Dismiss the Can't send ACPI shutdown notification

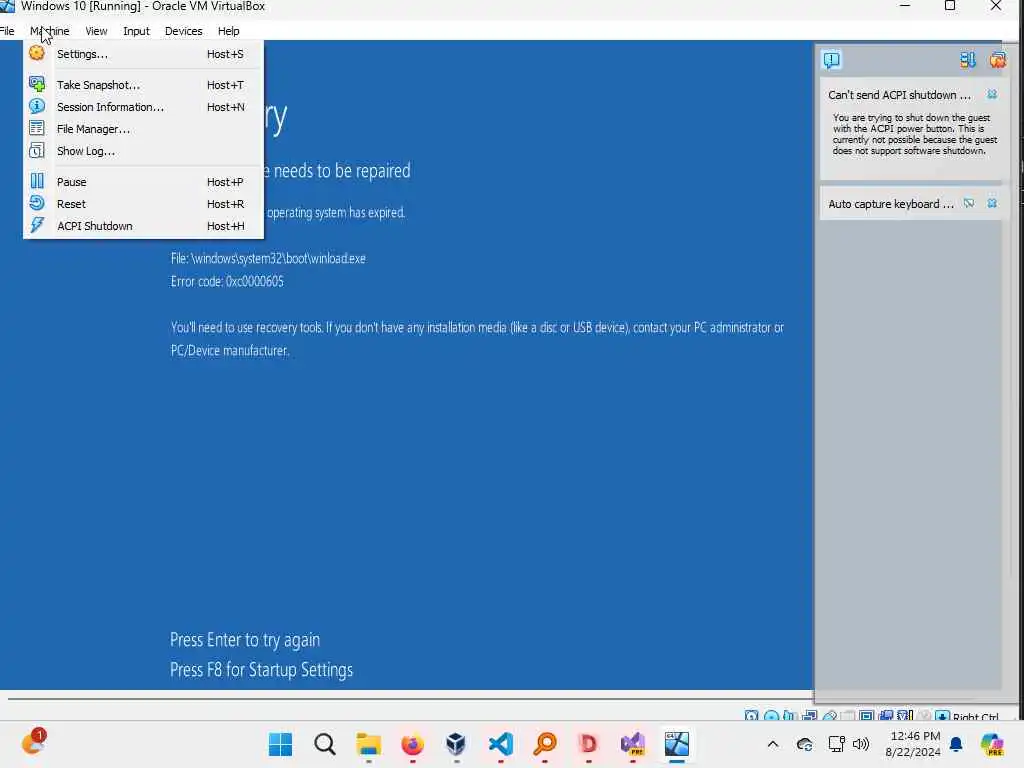click(x=992, y=95)
